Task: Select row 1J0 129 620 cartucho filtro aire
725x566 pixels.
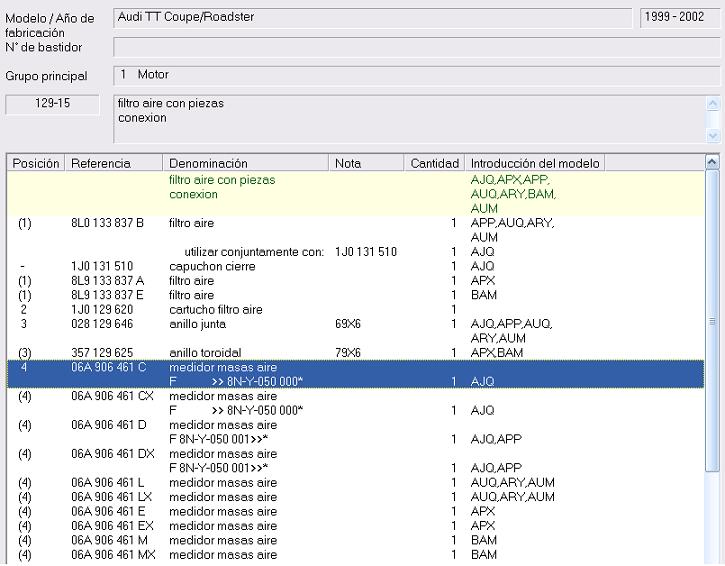Action: coord(356,309)
